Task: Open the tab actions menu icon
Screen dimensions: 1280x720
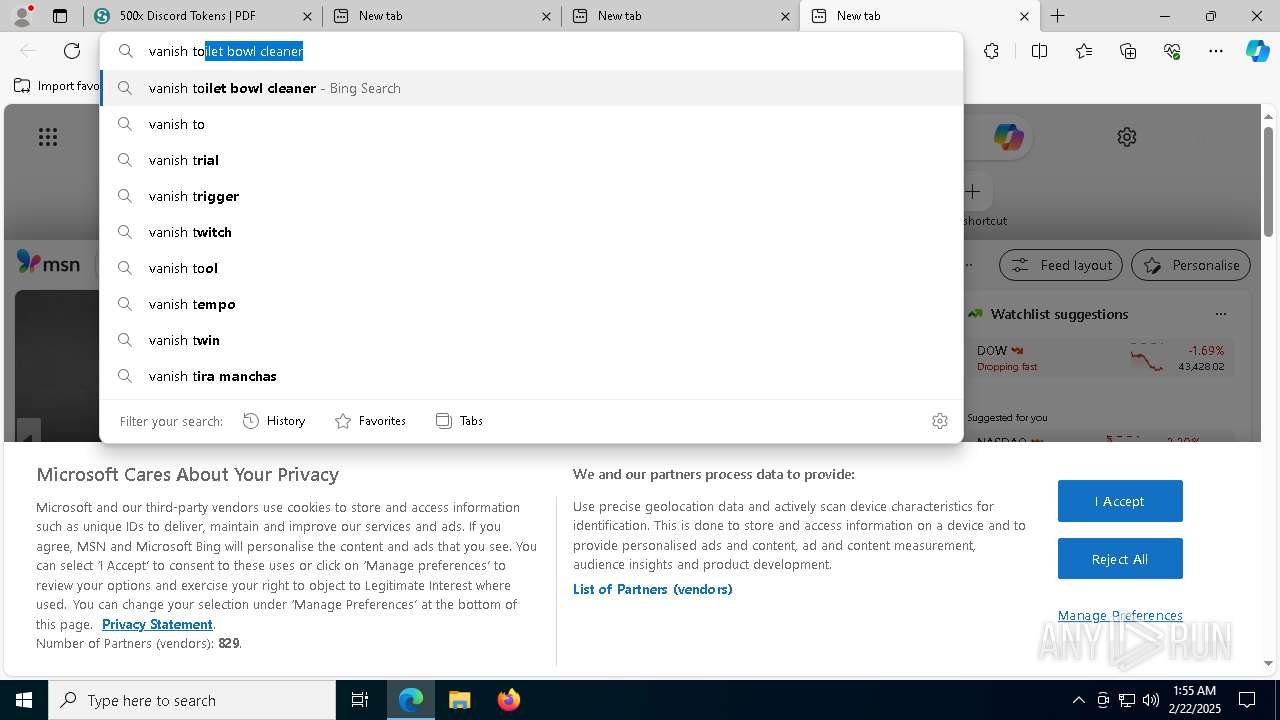Action: click(x=60, y=16)
